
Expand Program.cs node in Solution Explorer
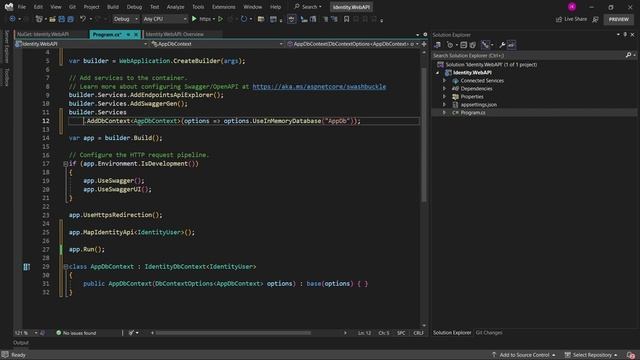(x=444, y=113)
